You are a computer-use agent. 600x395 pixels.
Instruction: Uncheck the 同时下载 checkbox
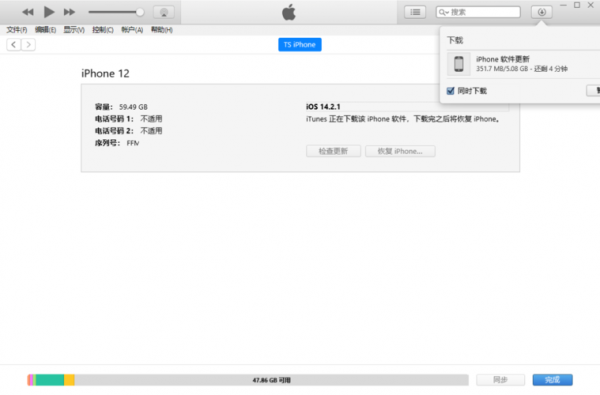(x=450, y=91)
